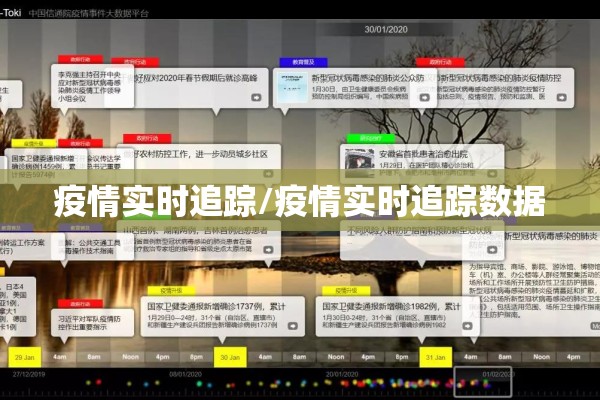Open 国家卫健委通报新增确诊1737例 title
Viewport: 600px width, 400px height.
[x=216, y=307]
